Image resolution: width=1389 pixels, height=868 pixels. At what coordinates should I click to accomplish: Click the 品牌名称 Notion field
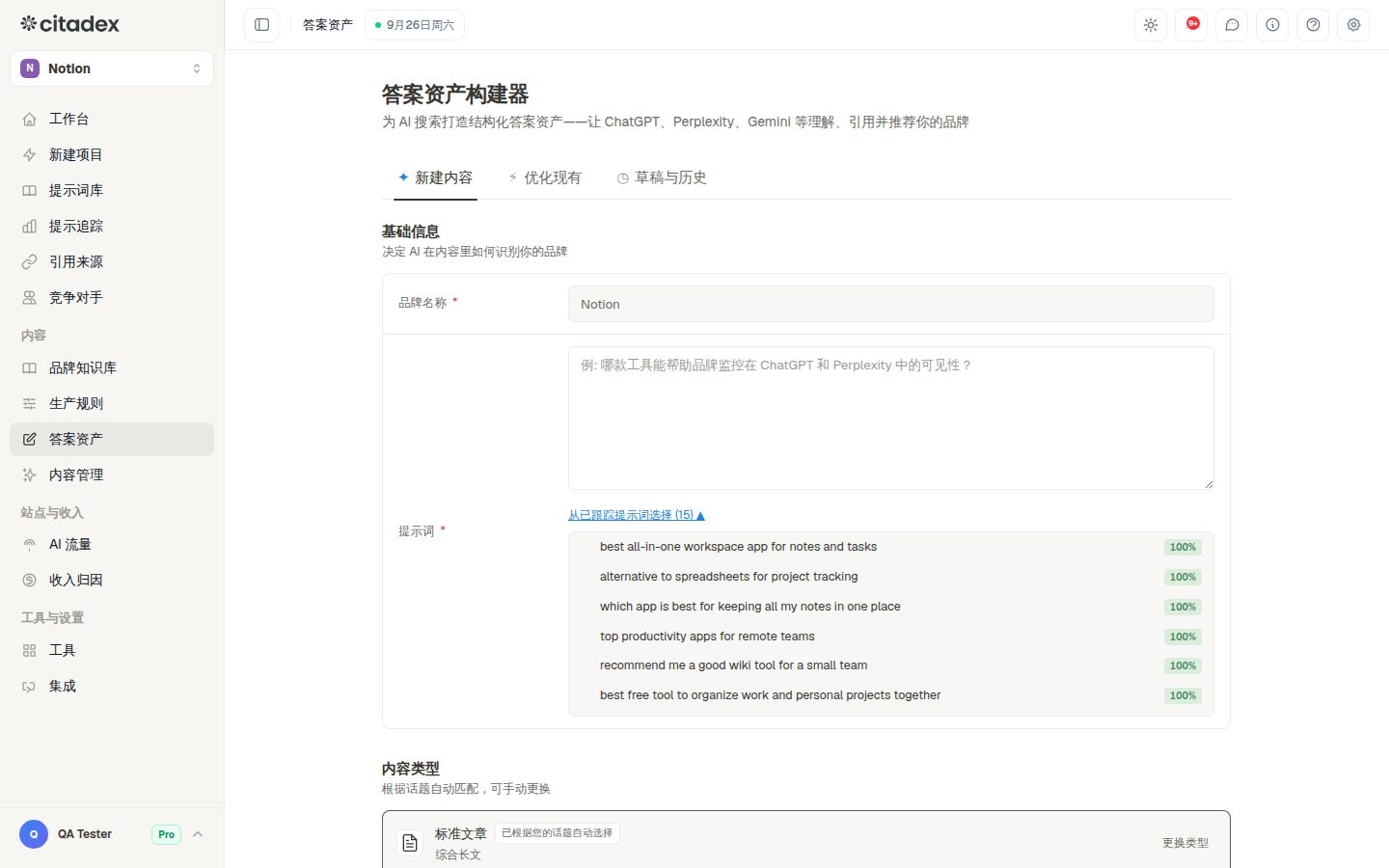pos(890,304)
